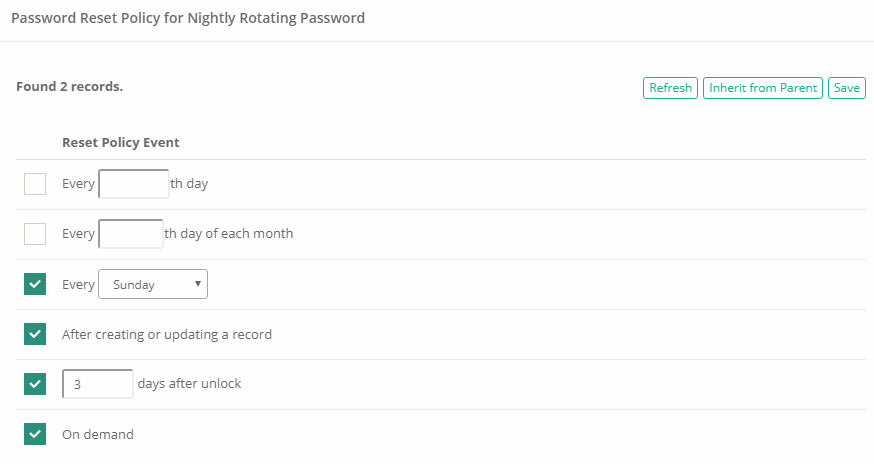Click the "On demand" label text
874x464 pixels.
98,435
